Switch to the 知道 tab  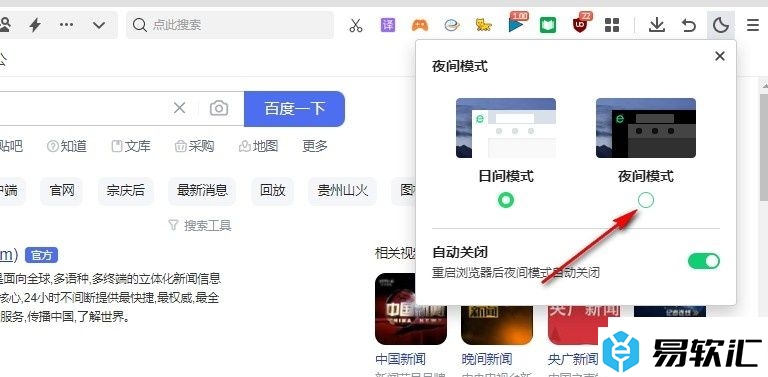[x=67, y=146]
